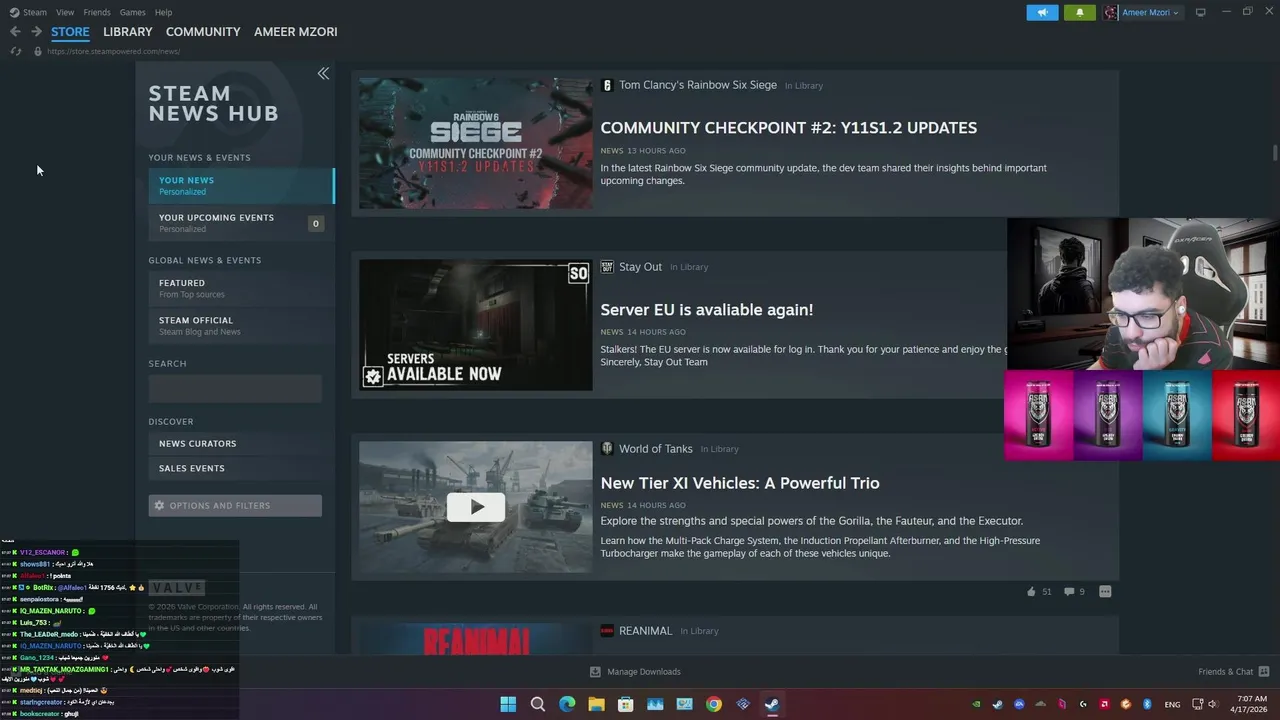1280x720 pixels.
Task: Select Your Upcoming Events
Action: [x=241, y=223]
